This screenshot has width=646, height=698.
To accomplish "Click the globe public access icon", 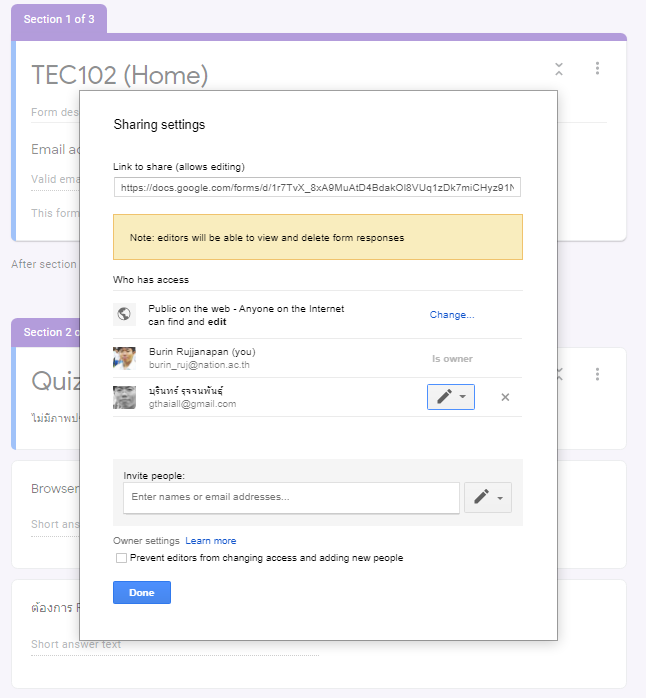I will (x=124, y=314).
